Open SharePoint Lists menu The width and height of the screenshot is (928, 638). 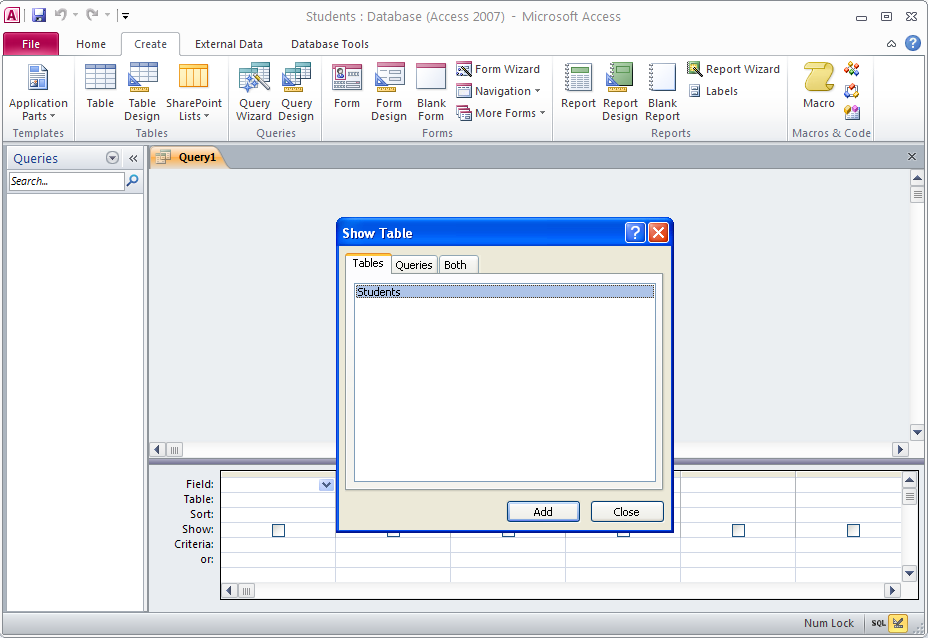(194, 92)
